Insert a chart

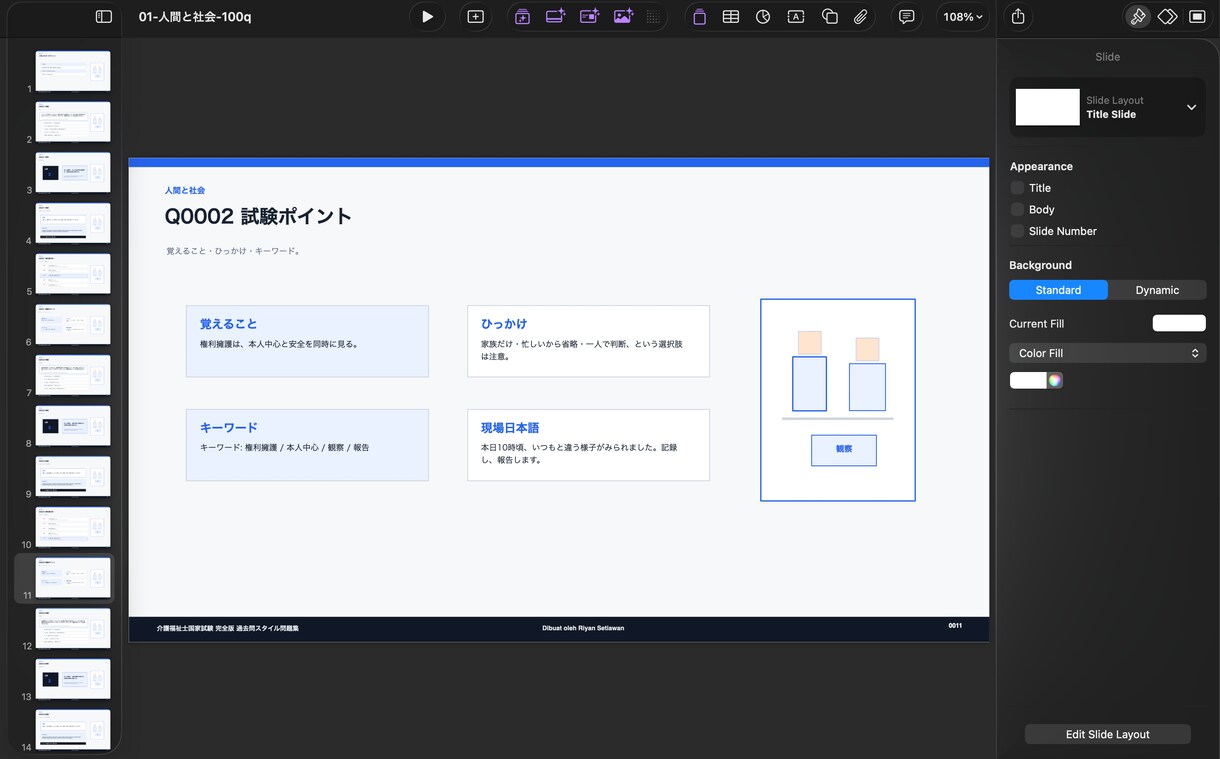[763, 17]
